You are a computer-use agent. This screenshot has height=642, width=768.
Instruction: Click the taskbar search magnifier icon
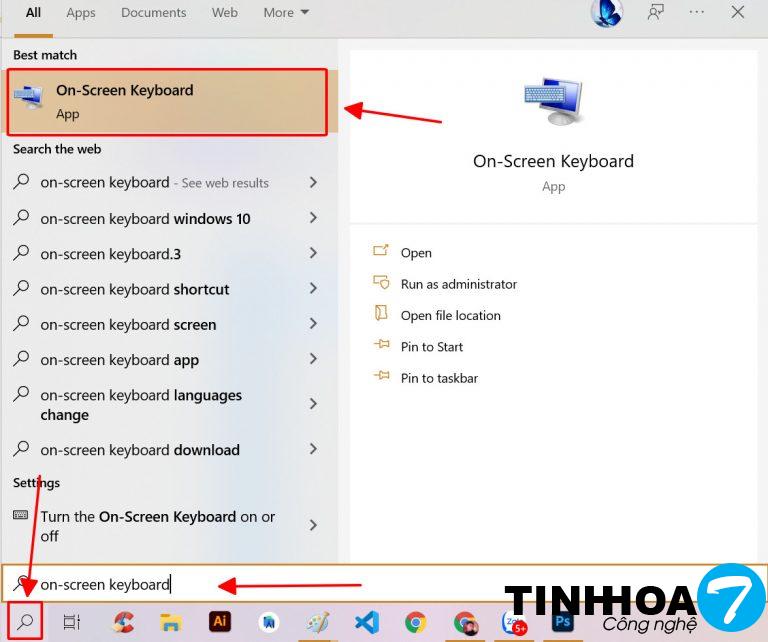[x=26, y=622]
